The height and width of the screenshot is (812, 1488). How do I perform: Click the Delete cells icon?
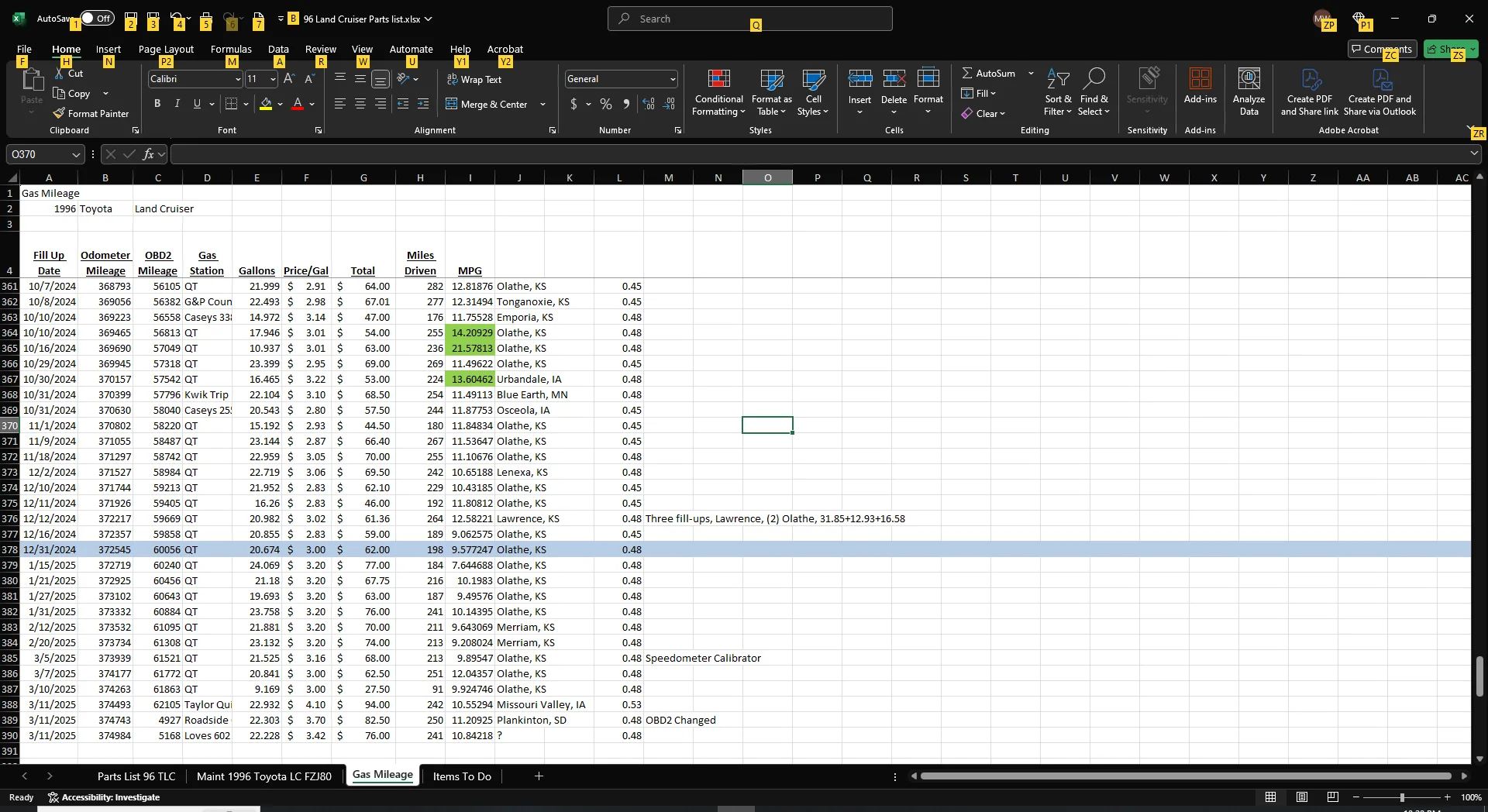894,79
